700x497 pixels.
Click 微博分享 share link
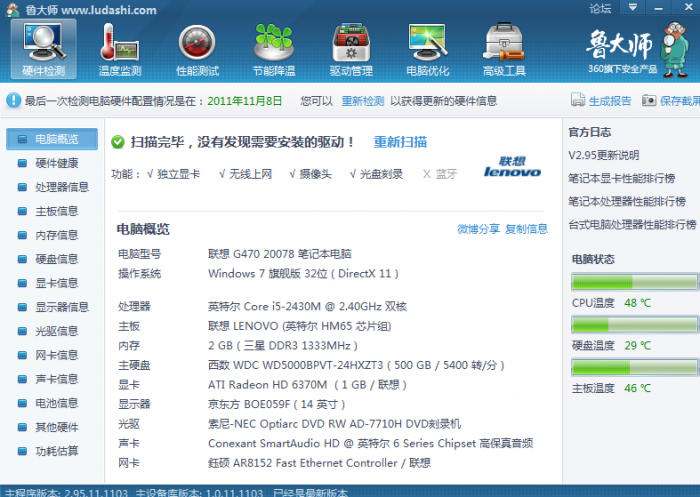(478, 229)
